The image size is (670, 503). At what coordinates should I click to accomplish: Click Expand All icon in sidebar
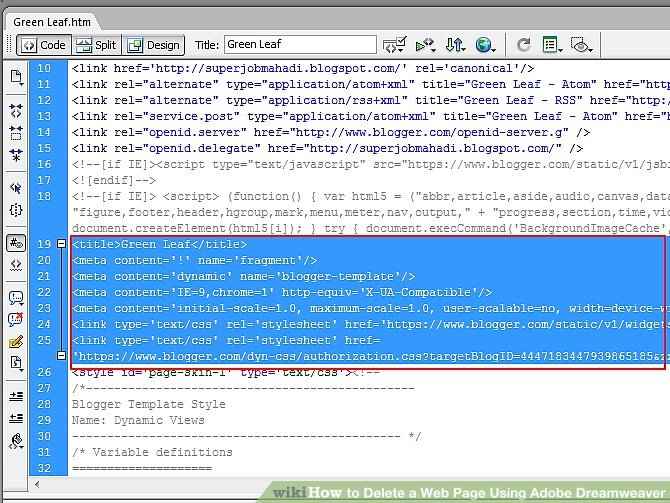(16, 155)
